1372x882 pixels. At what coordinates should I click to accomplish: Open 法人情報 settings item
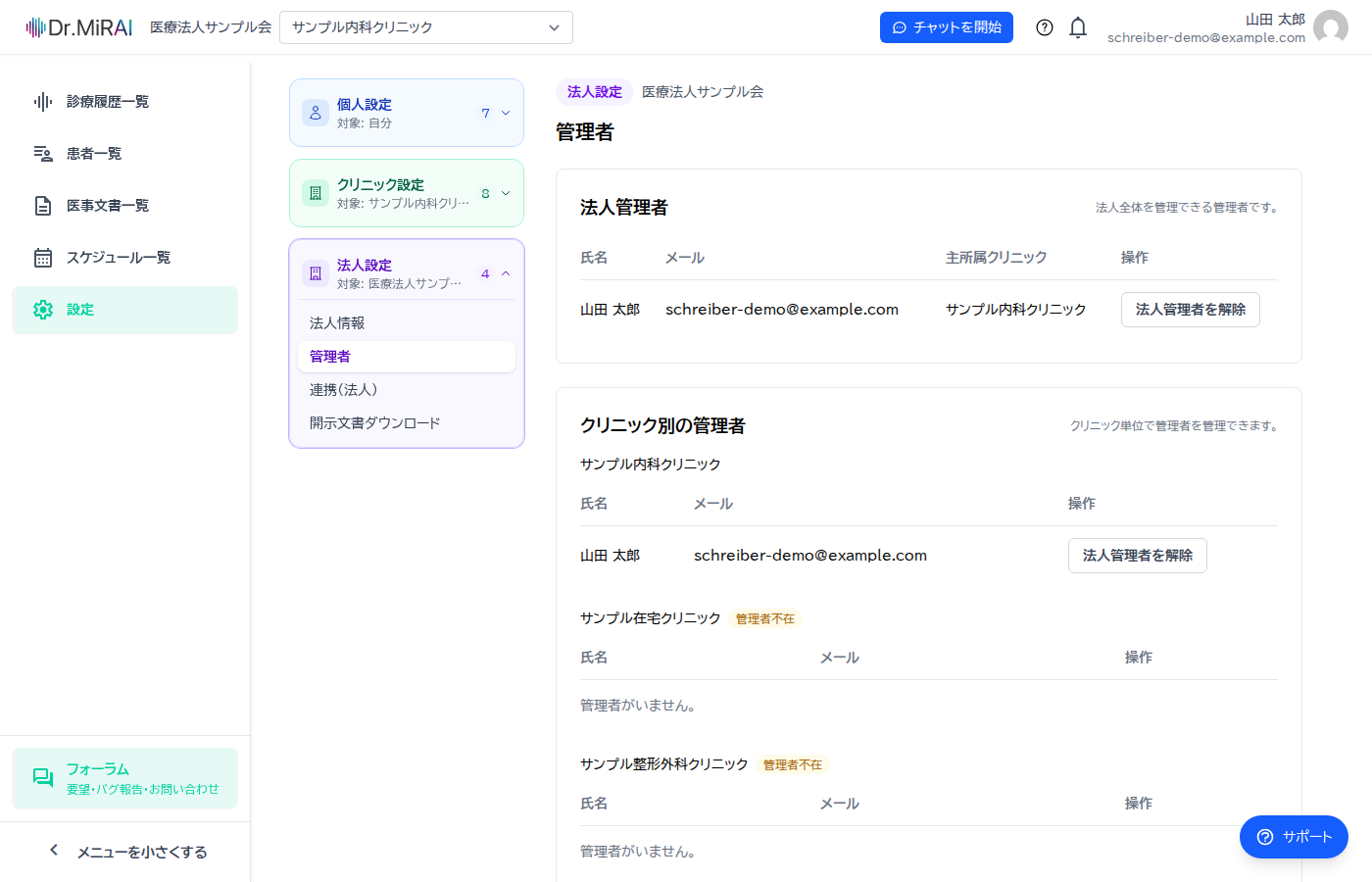pyautogui.click(x=407, y=323)
